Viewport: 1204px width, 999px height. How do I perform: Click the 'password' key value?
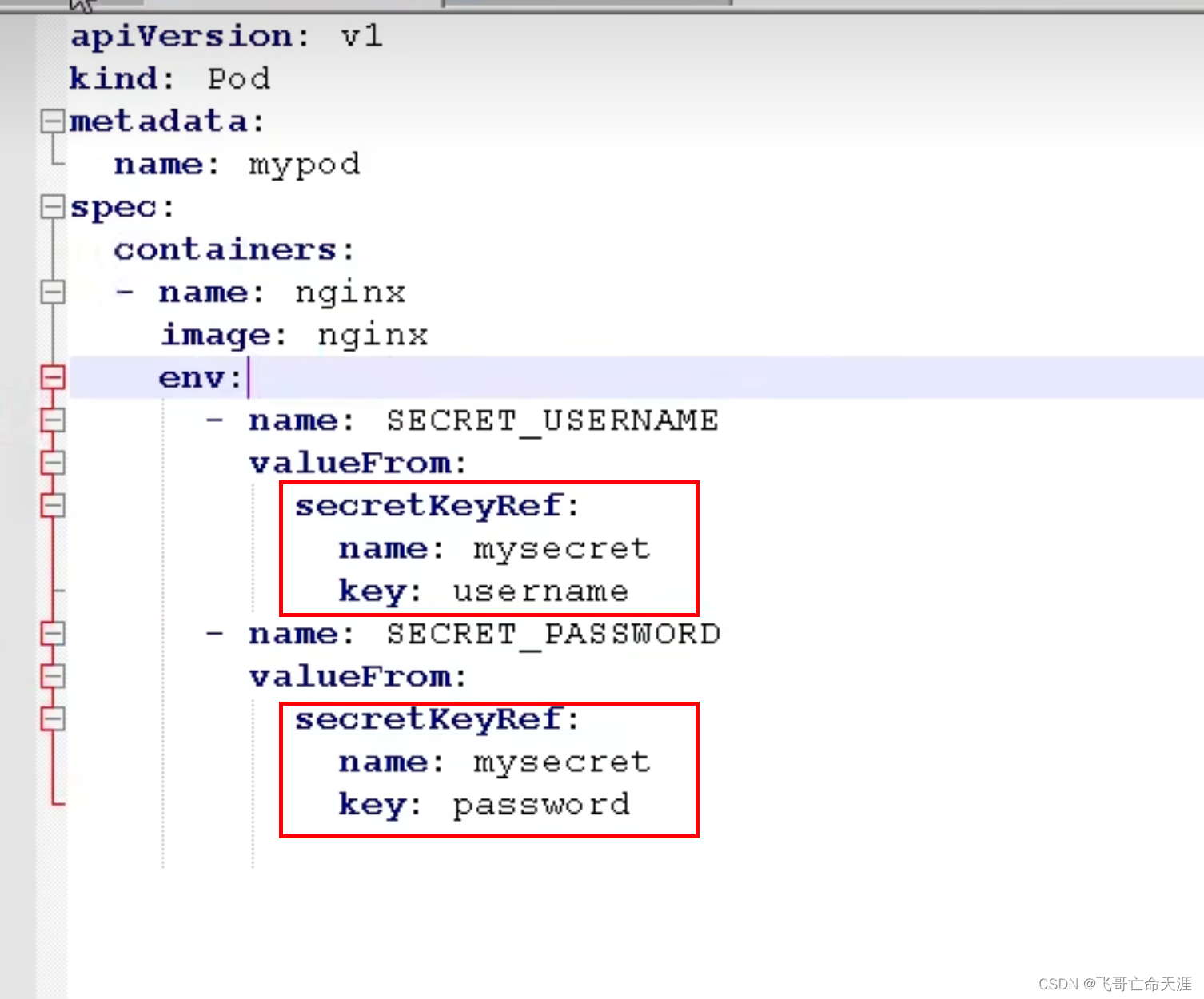click(541, 806)
